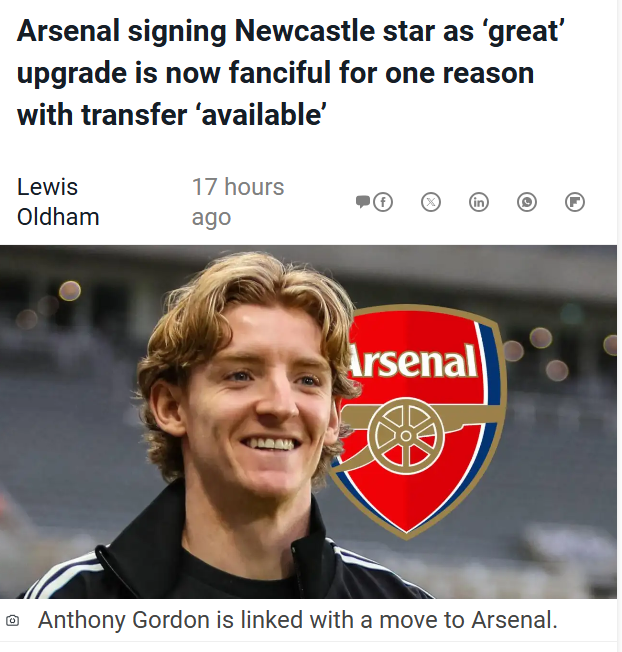Image resolution: width=622 pixels, height=652 pixels.
Task: Click the cannon graphic on the crest
Action: point(405,435)
